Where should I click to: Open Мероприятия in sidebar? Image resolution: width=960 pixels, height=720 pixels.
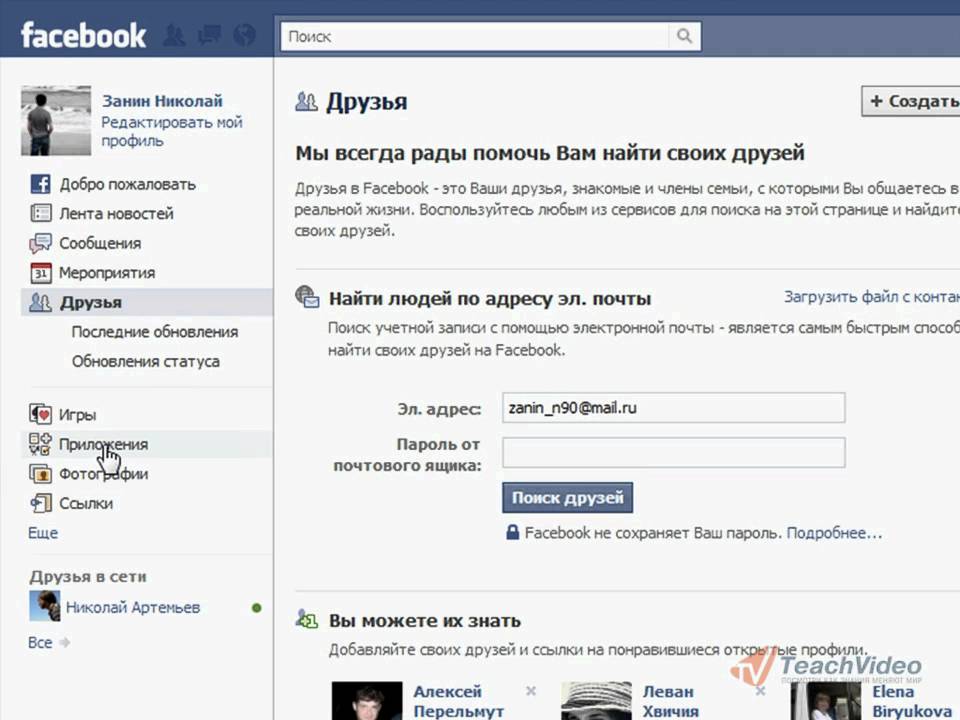pos(107,272)
